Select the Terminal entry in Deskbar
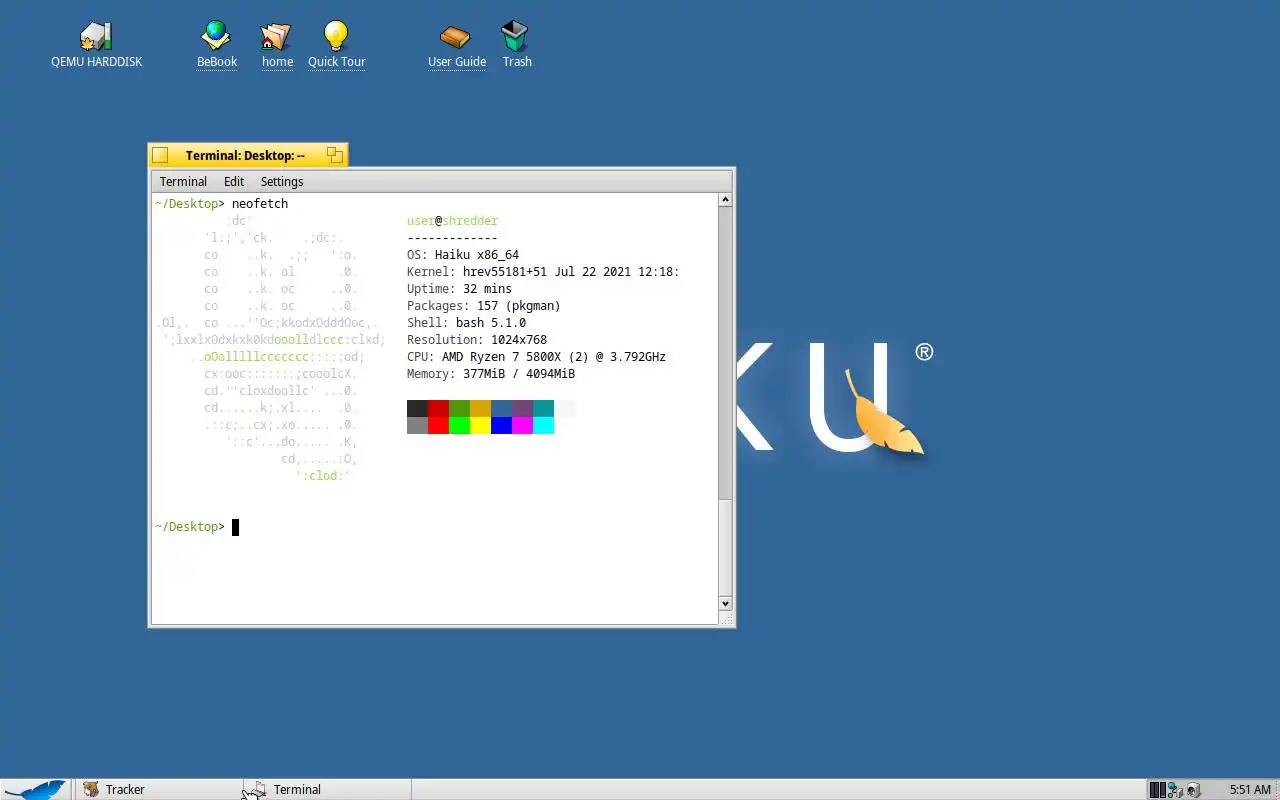This screenshot has width=1280, height=800. pyautogui.click(x=327, y=789)
